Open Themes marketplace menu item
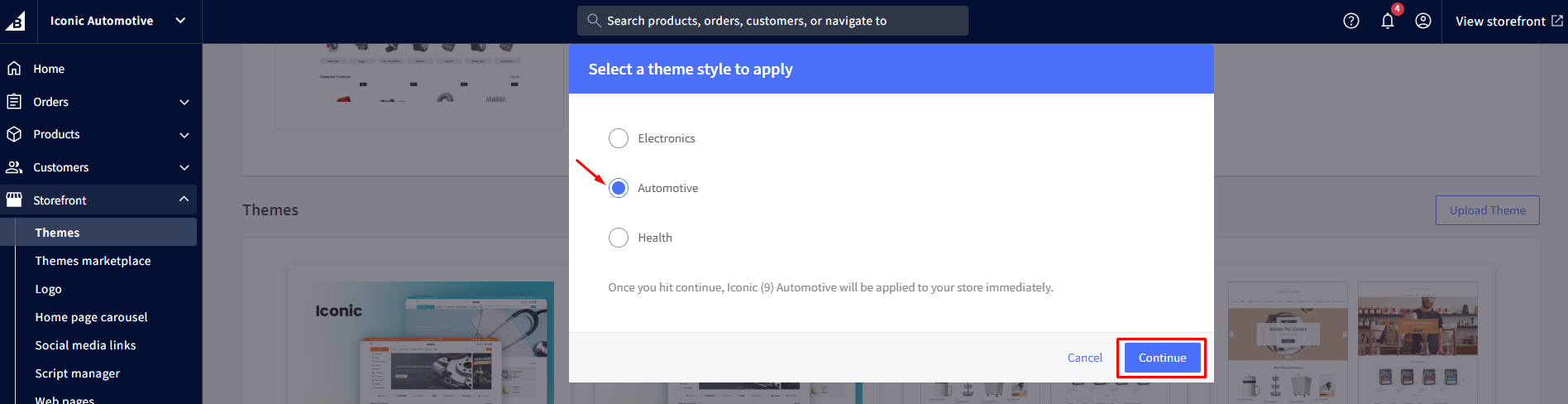 coord(93,261)
